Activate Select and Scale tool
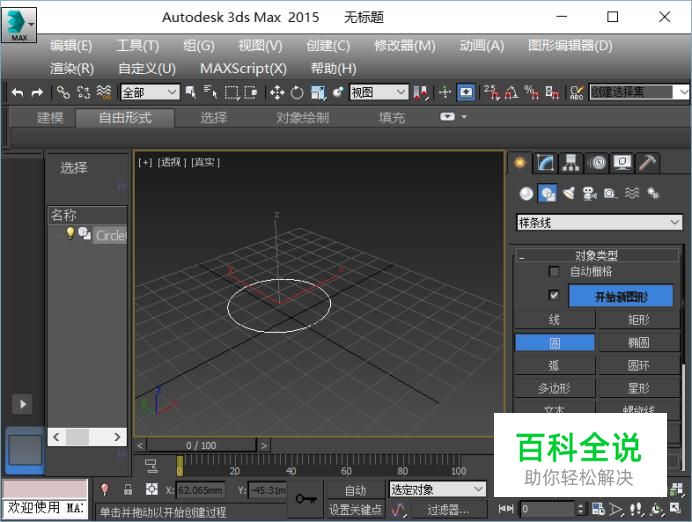Screen dimensions: 692x522 pyautogui.click(x=318, y=93)
